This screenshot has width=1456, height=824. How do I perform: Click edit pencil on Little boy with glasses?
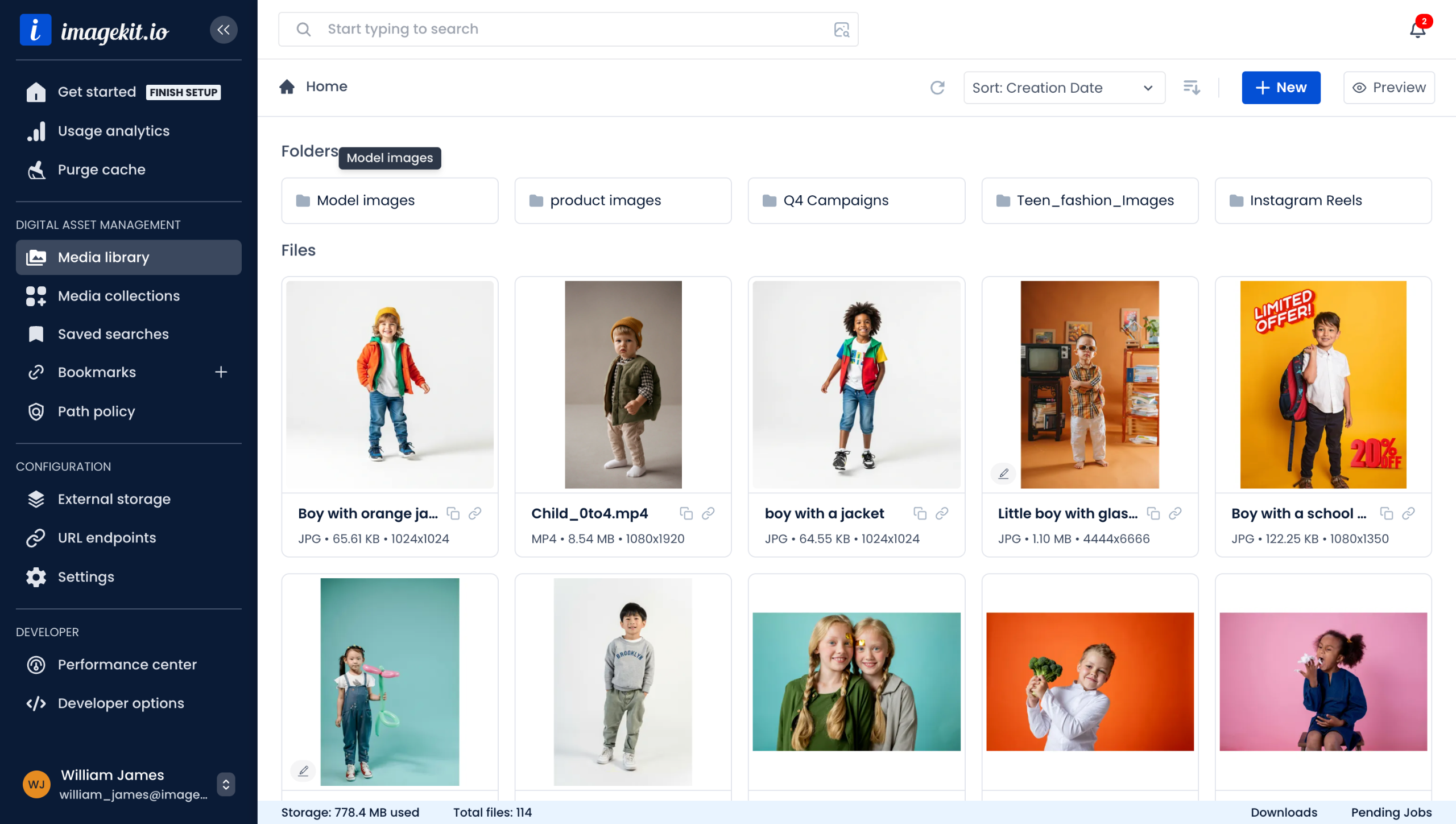(x=1003, y=473)
